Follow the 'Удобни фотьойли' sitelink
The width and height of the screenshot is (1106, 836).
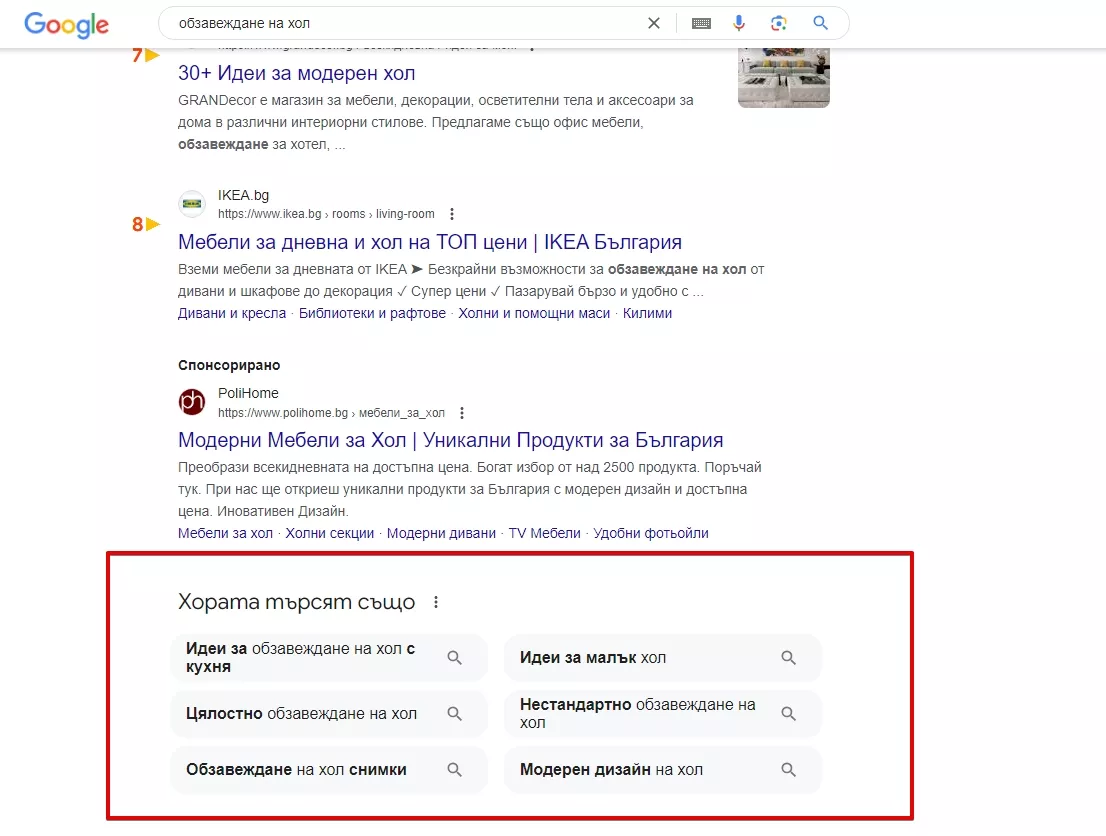651,533
